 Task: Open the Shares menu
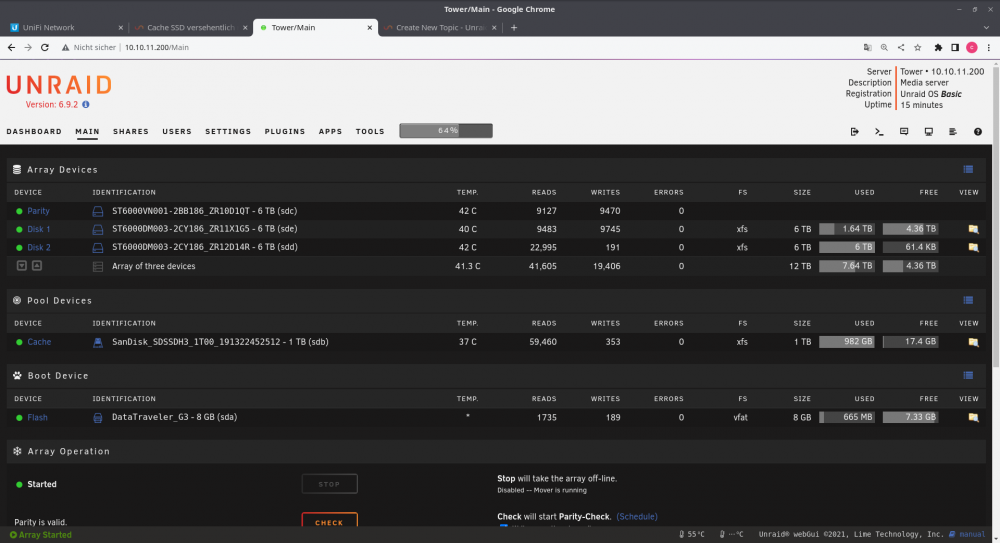pyautogui.click(x=131, y=131)
